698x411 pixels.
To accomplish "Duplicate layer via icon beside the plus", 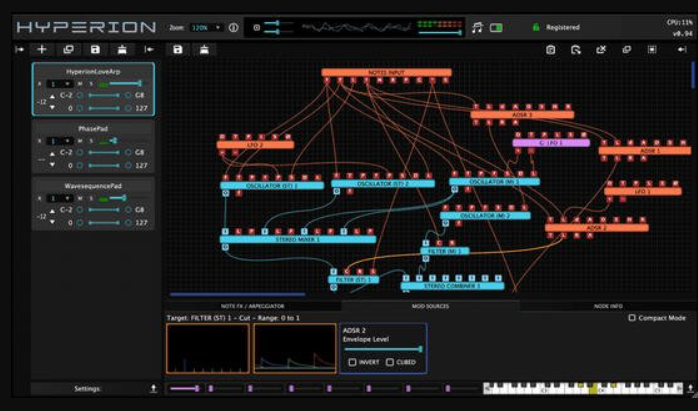I will (x=69, y=49).
